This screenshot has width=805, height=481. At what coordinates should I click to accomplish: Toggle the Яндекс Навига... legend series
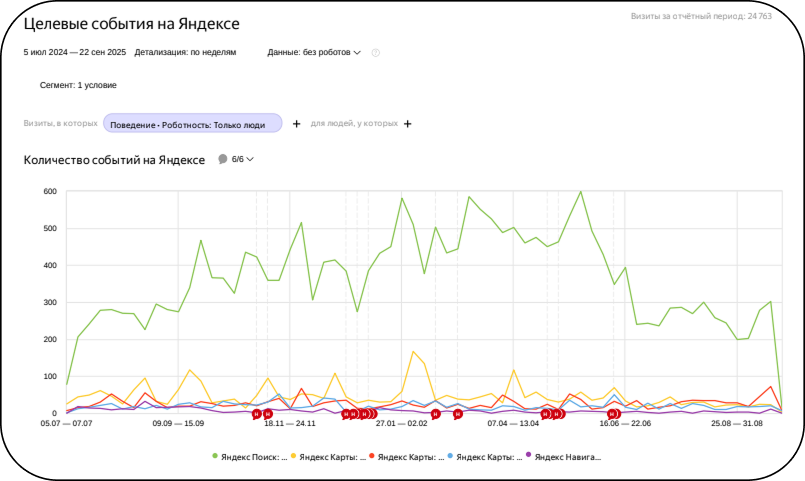click(x=563, y=457)
